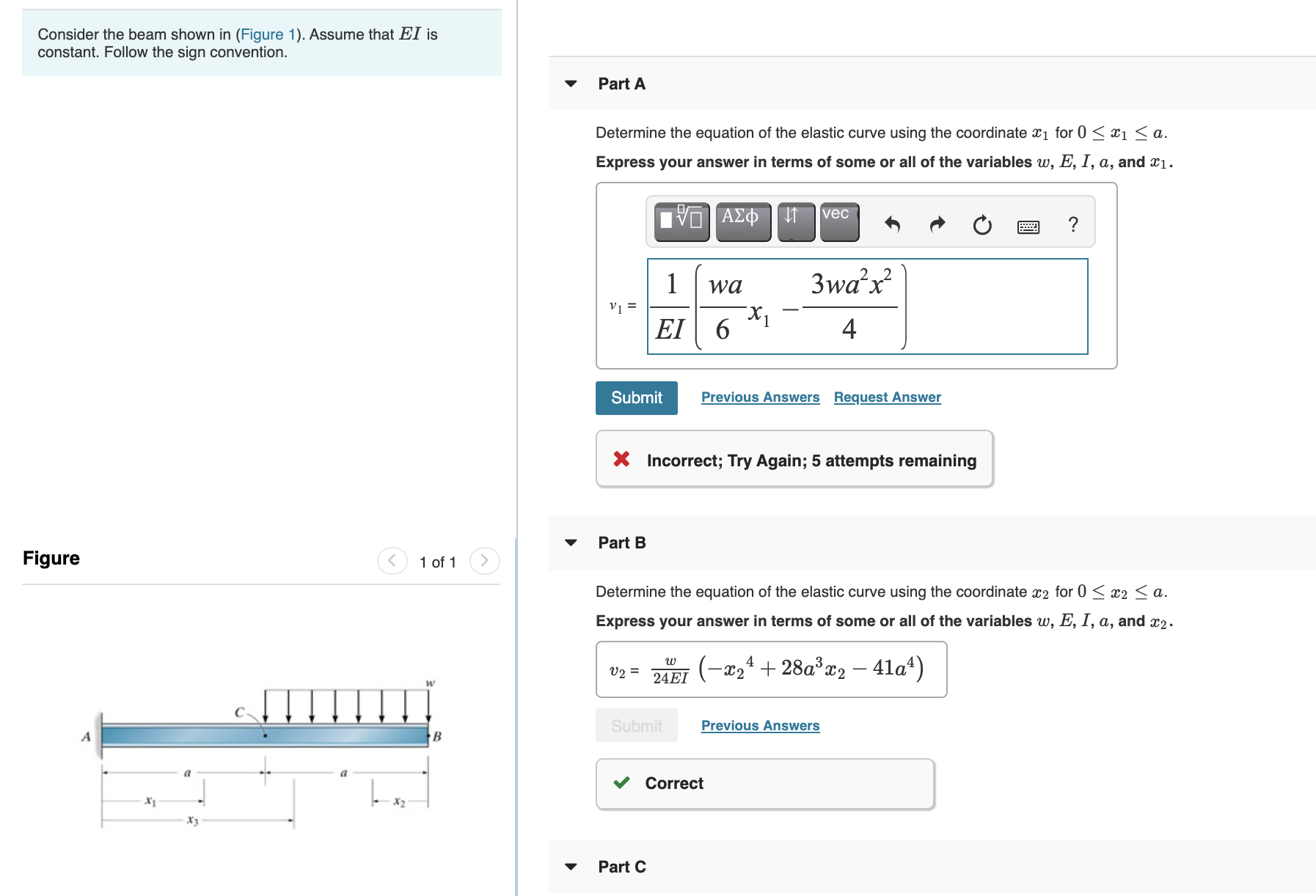Collapse Part B section
The width and height of the screenshot is (1316, 896).
pos(571,543)
